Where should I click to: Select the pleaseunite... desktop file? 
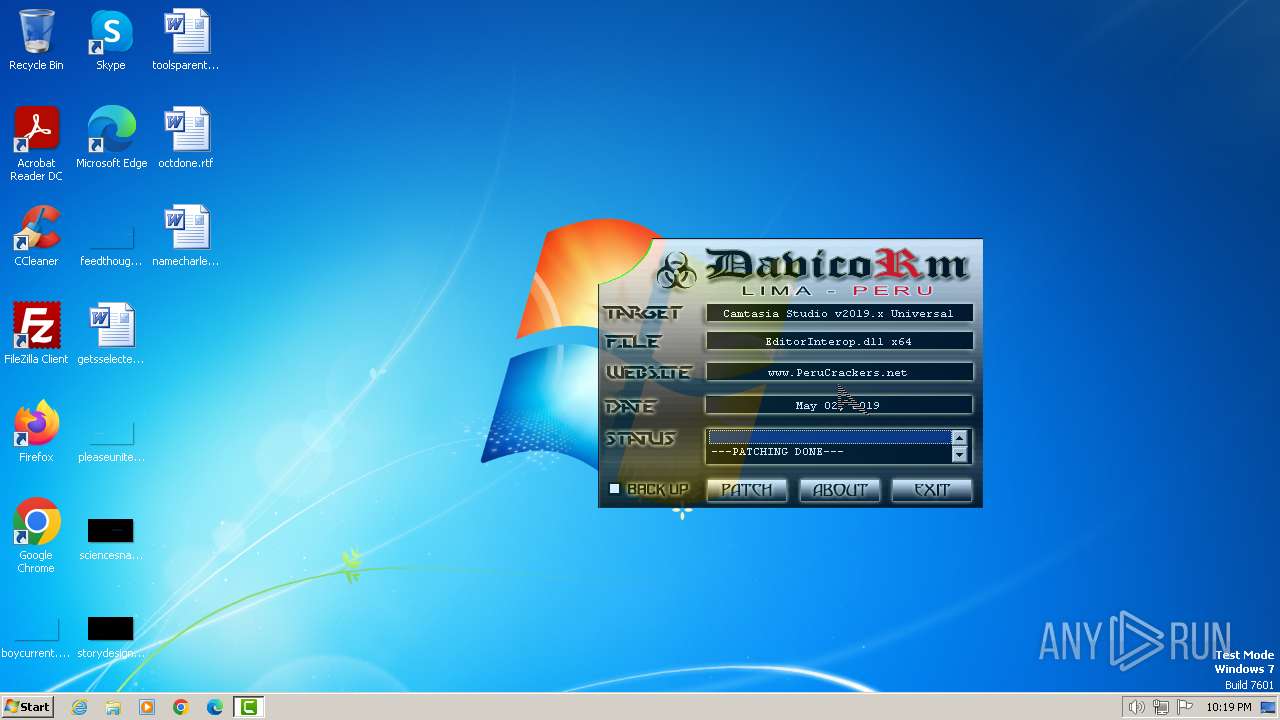[111, 443]
